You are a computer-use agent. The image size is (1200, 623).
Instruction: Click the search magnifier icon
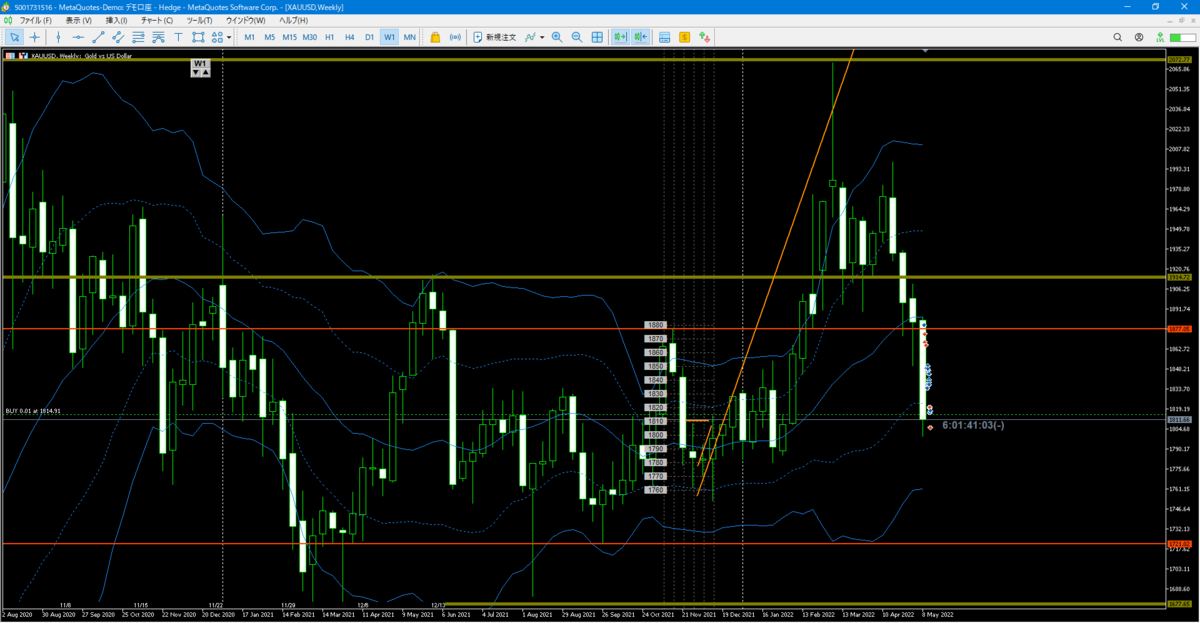(x=1119, y=37)
